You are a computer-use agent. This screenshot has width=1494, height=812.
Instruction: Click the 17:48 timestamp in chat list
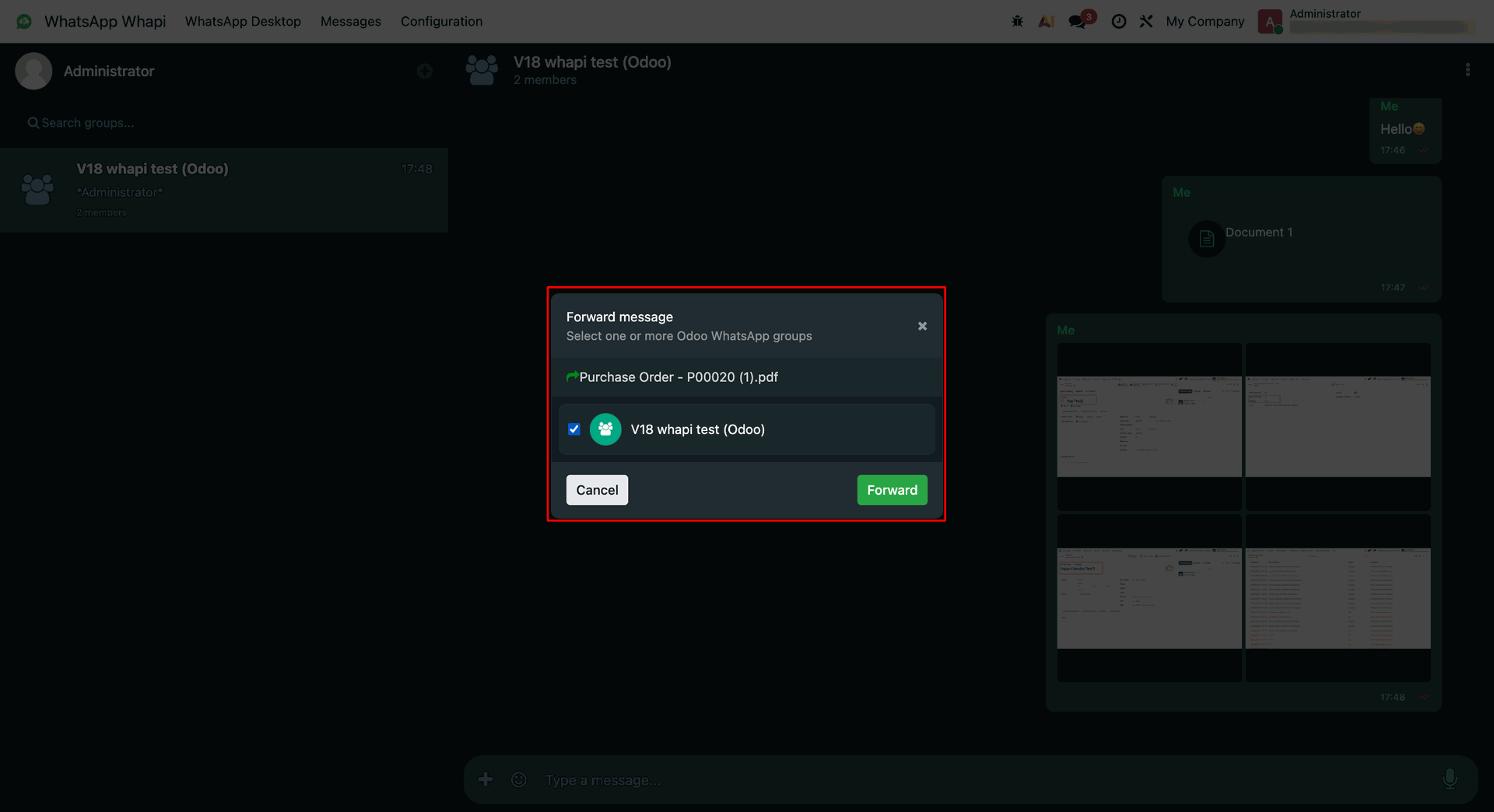coord(417,169)
